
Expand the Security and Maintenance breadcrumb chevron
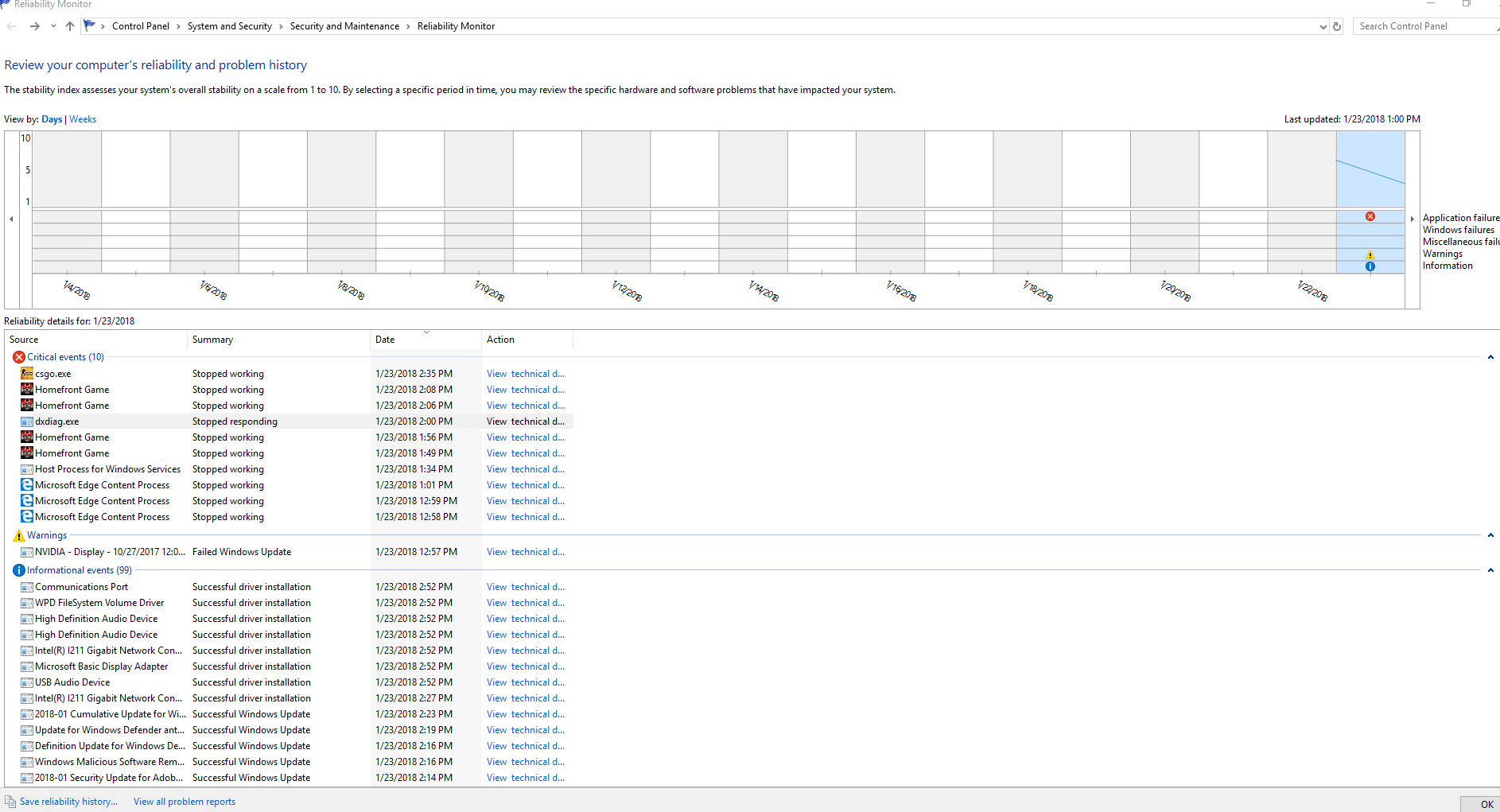pos(408,26)
